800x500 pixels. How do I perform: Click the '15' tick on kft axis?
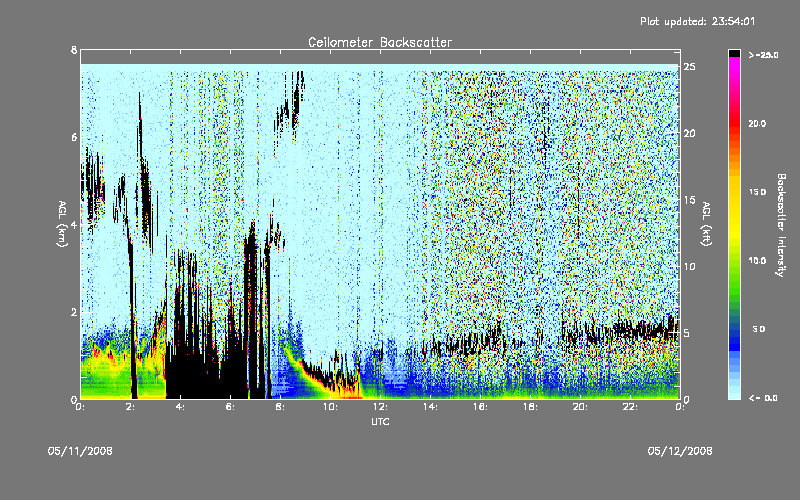click(x=690, y=200)
